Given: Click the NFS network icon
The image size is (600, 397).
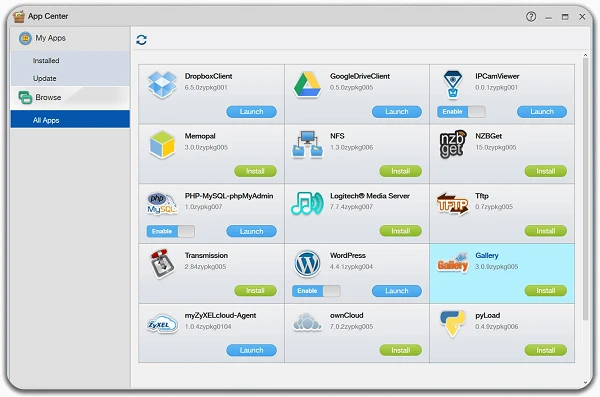Looking at the screenshot, I should click(307, 144).
